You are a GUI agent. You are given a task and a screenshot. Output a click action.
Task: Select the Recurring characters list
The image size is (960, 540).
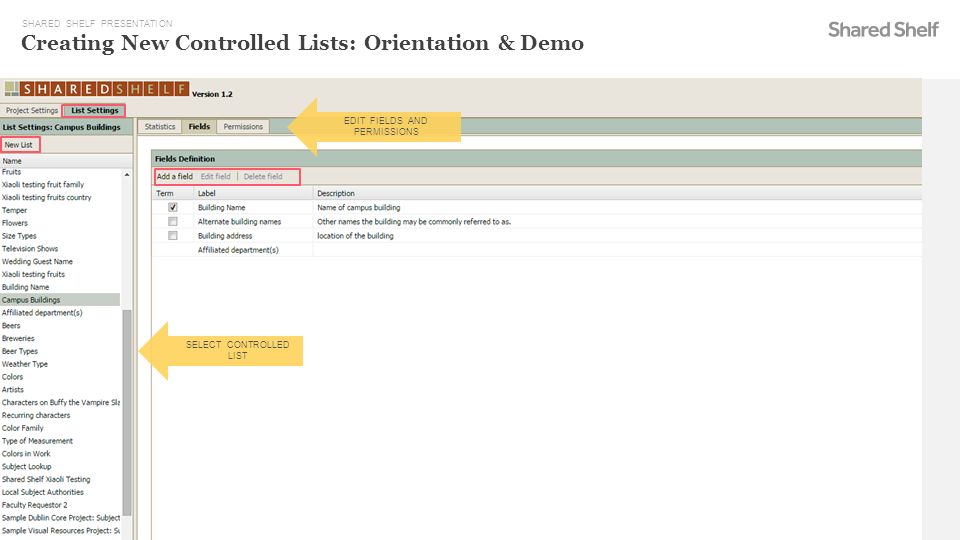pos(60,415)
